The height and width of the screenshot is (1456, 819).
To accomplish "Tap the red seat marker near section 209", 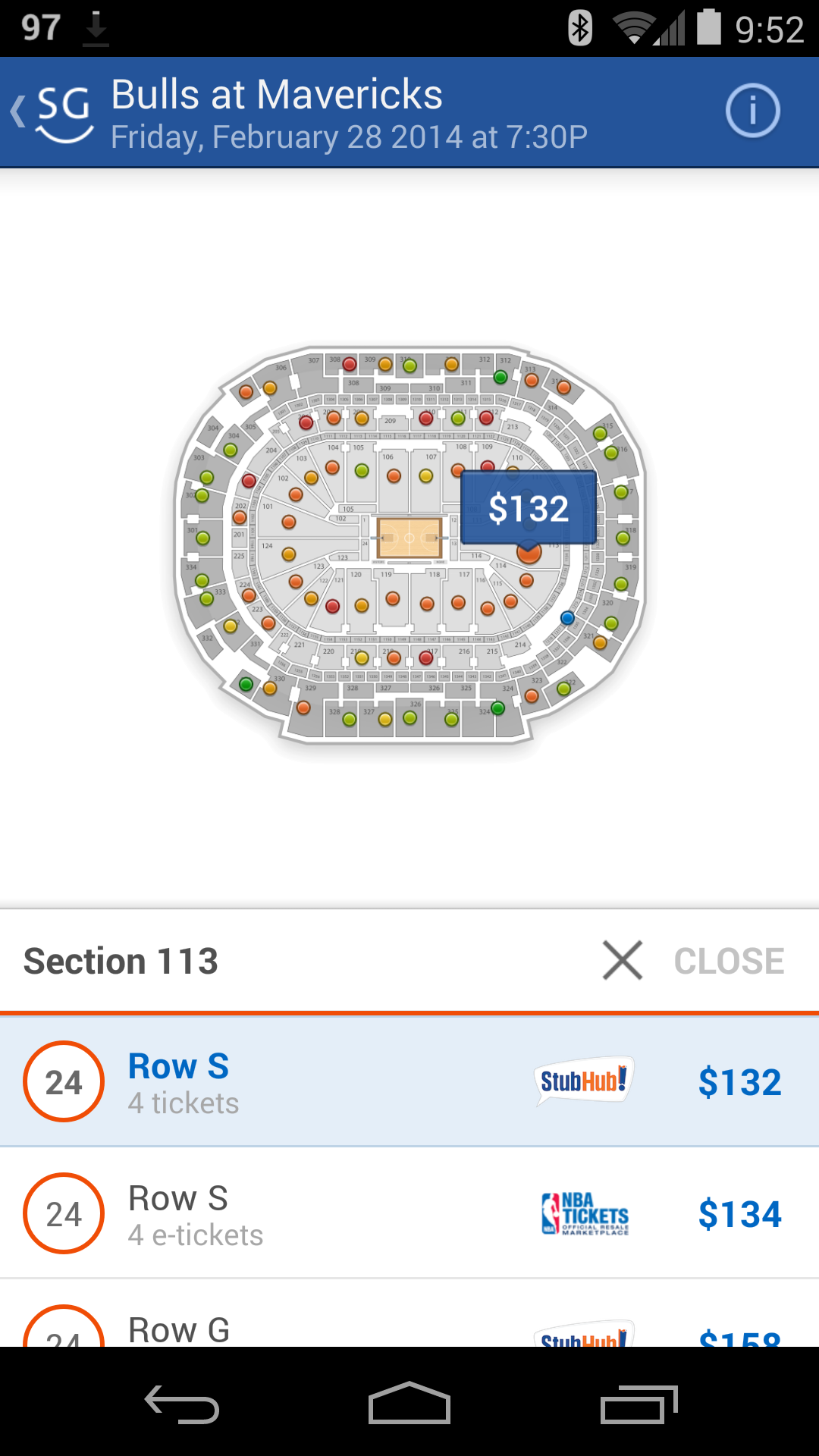I will (x=425, y=417).
